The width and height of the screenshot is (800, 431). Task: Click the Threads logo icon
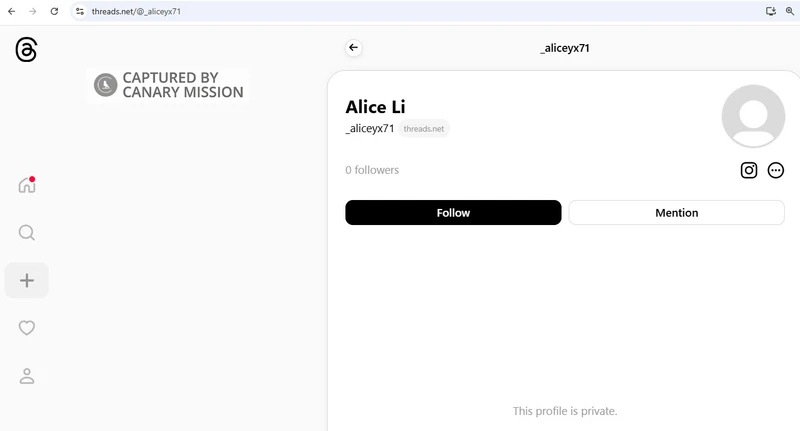[26, 50]
